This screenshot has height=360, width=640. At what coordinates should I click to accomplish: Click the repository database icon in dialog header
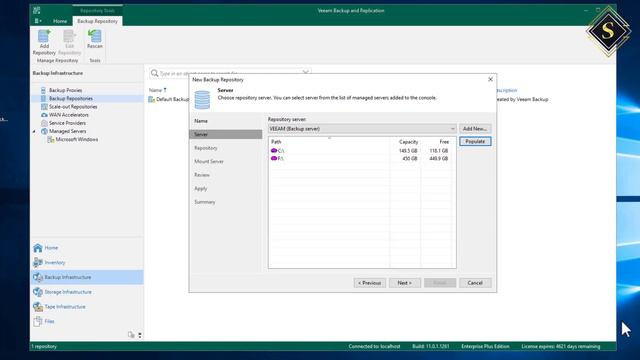coord(202,100)
